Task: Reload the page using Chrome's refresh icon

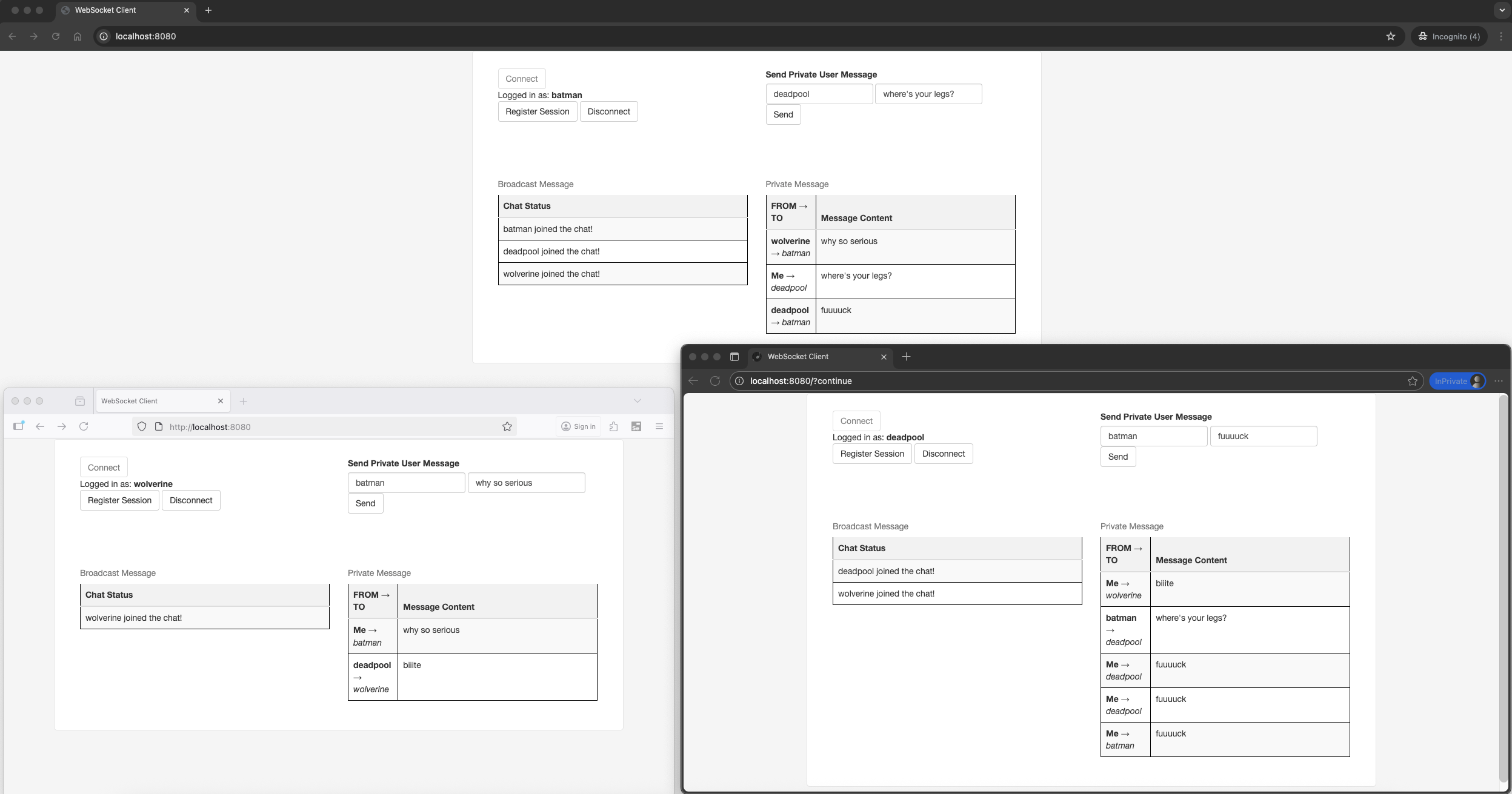Action: point(56,36)
